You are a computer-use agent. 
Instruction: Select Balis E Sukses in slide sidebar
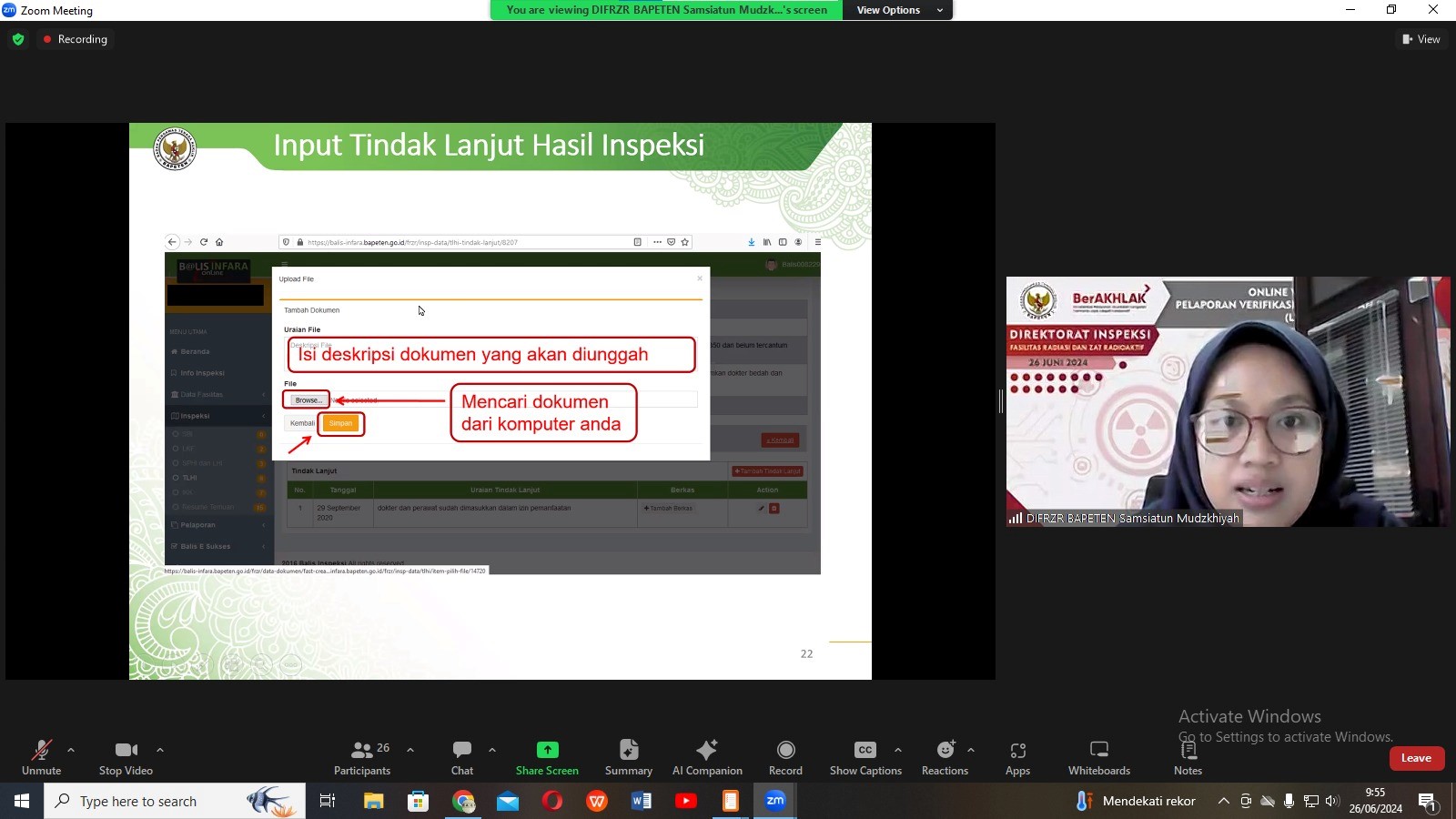[x=218, y=547]
